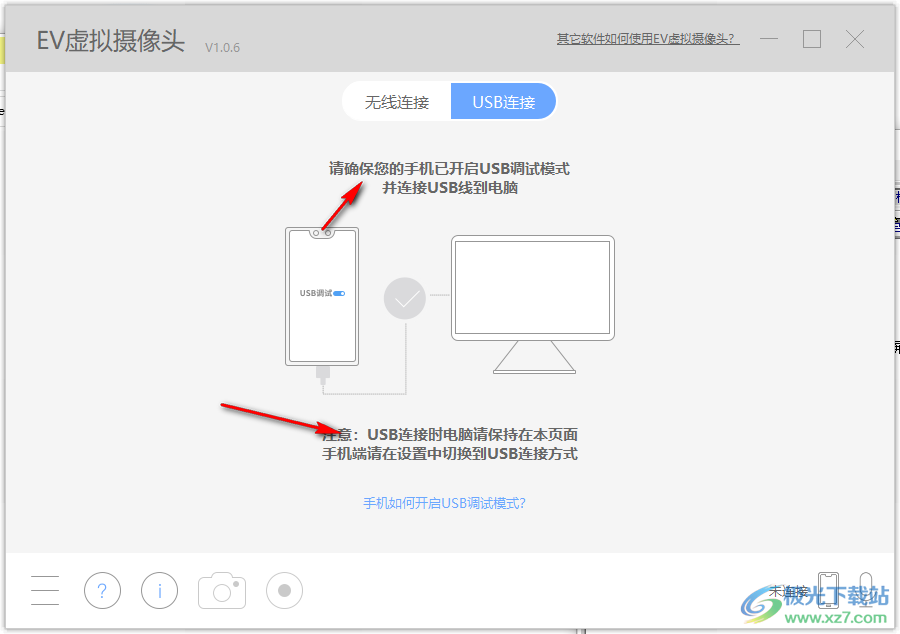Image resolution: width=900 pixels, height=634 pixels.
Task: Click the phone illustration in the center
Action: click(321, 295)
